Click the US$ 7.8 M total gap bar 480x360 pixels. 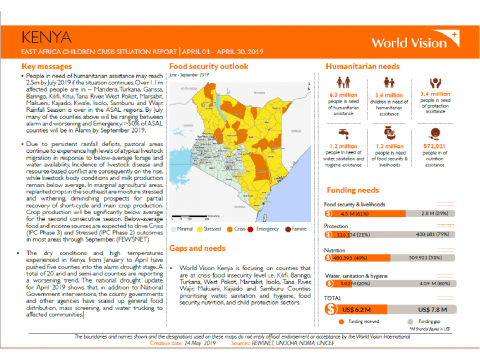tap(422, 310)
